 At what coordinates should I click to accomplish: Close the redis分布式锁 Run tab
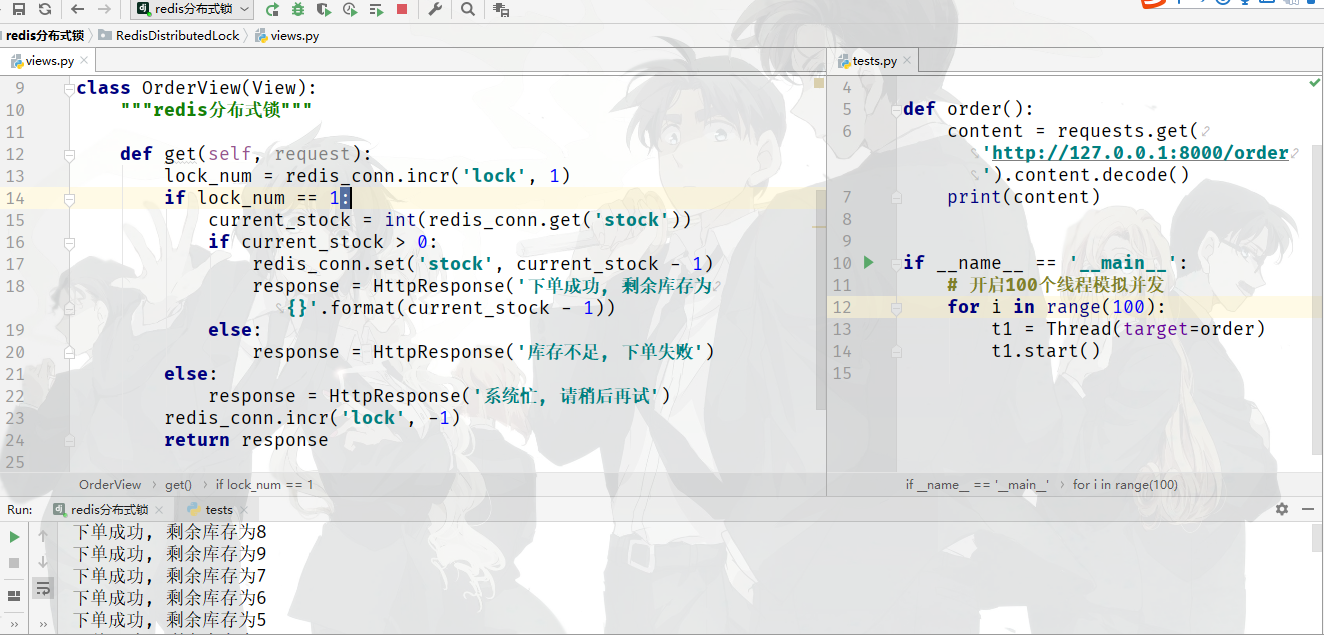(x=159, y=510)
